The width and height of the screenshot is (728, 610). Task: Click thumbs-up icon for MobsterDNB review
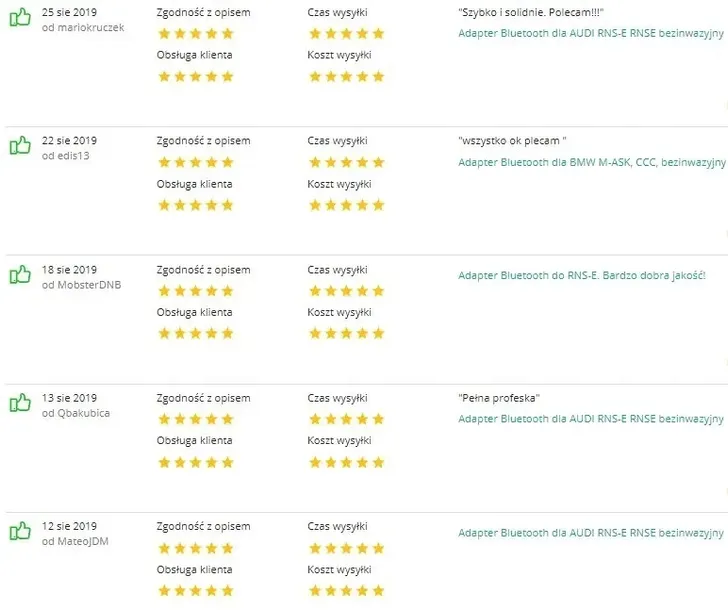click(20, 275)
